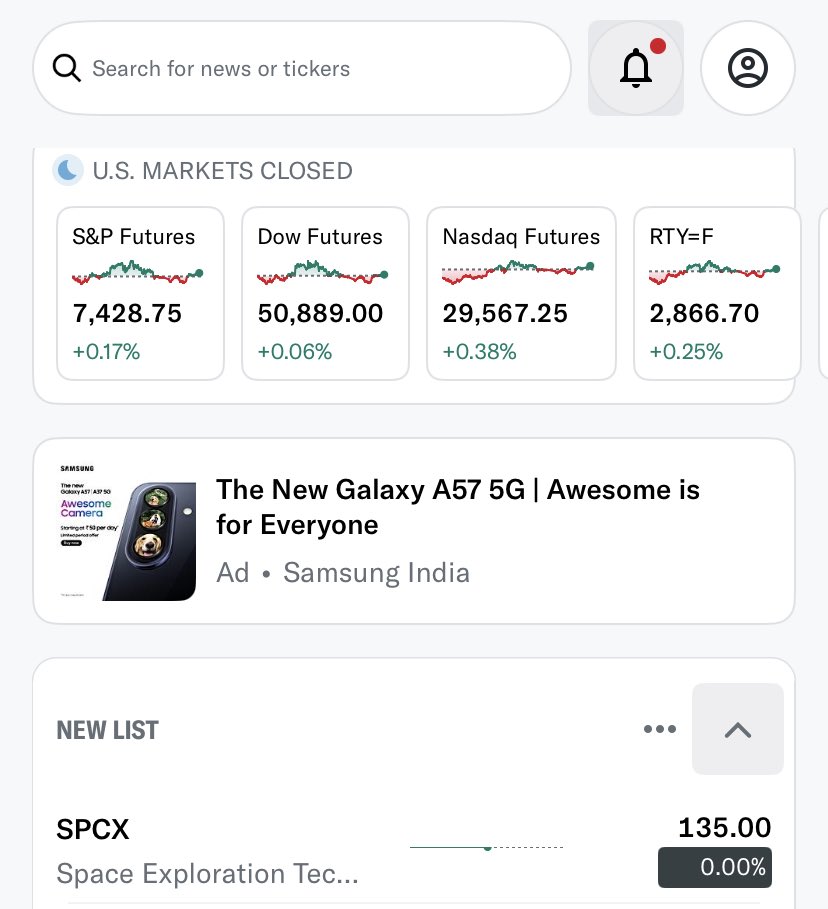
Task: Select the Dow Futures 50,889.00 value
Action: tap(320, 314)
